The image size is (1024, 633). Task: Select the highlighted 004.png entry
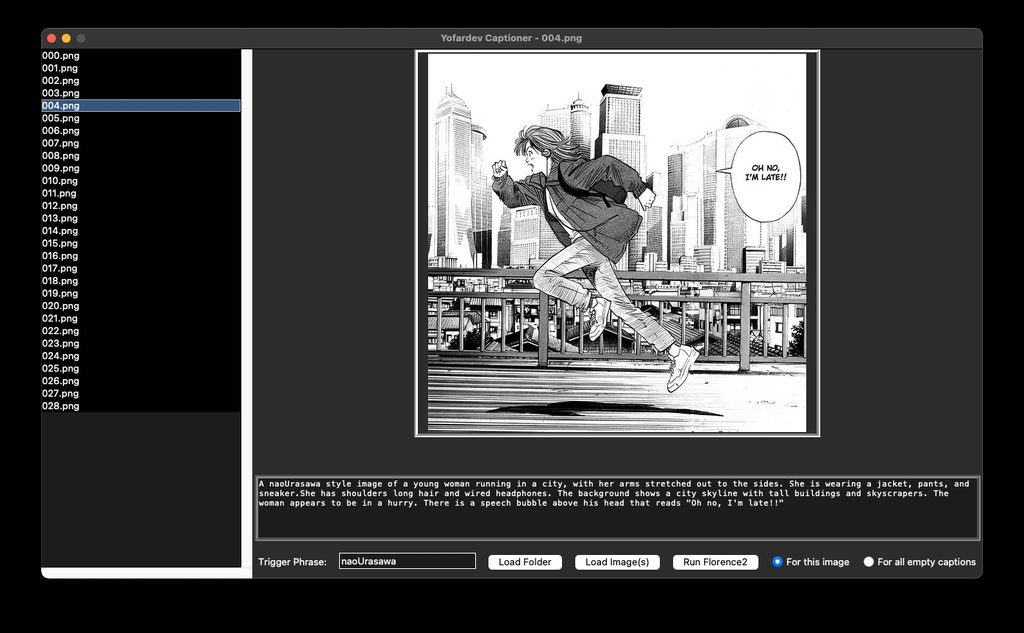[61, 106]
